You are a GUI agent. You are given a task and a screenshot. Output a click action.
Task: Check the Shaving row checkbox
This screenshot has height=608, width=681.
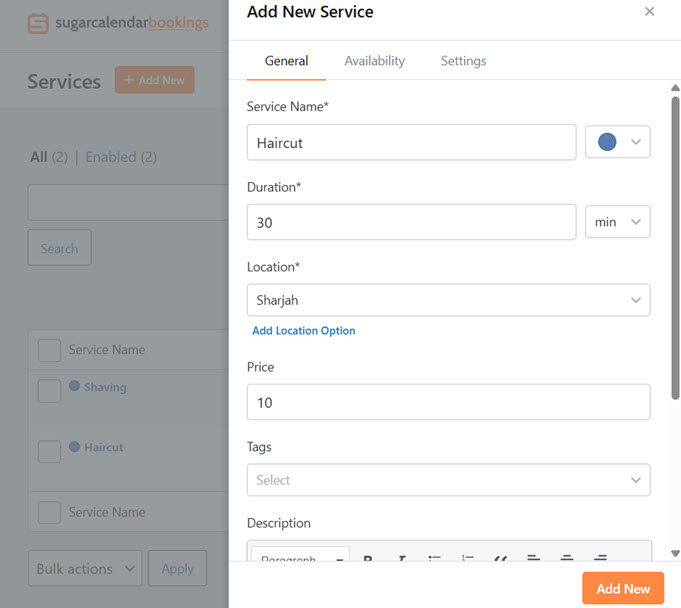[49, 391]
